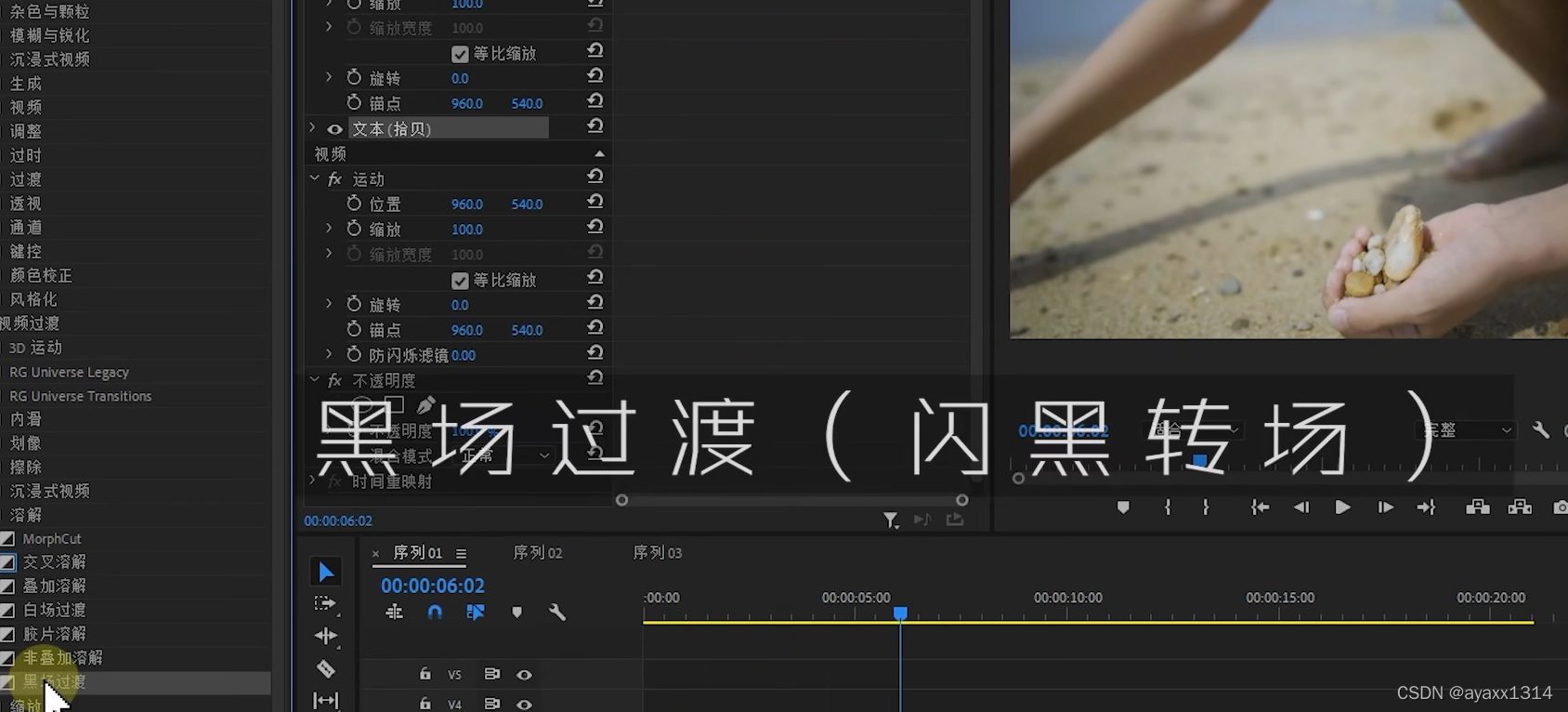Screen dimensions: 1568x712
Task: Reset the 运动 effect
Action: [x=595, y=176]
